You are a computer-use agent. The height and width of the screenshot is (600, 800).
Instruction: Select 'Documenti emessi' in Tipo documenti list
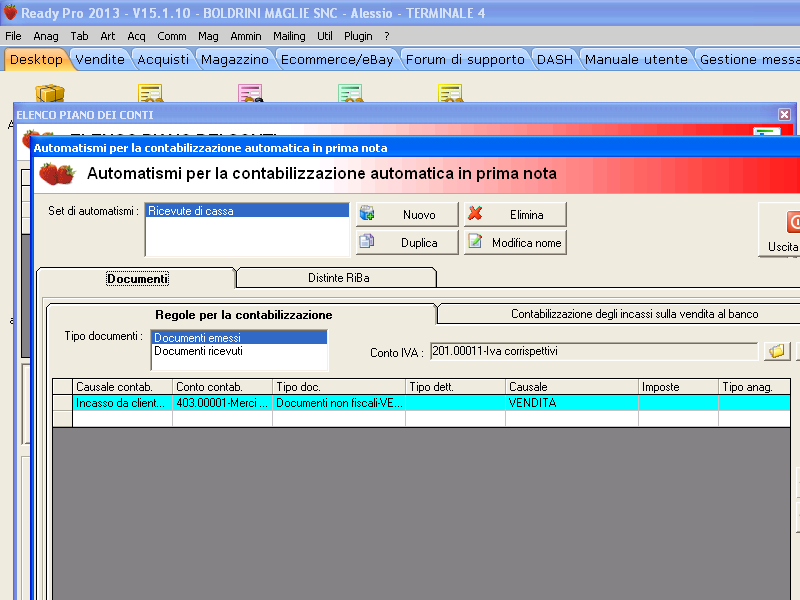click(239, 338)
